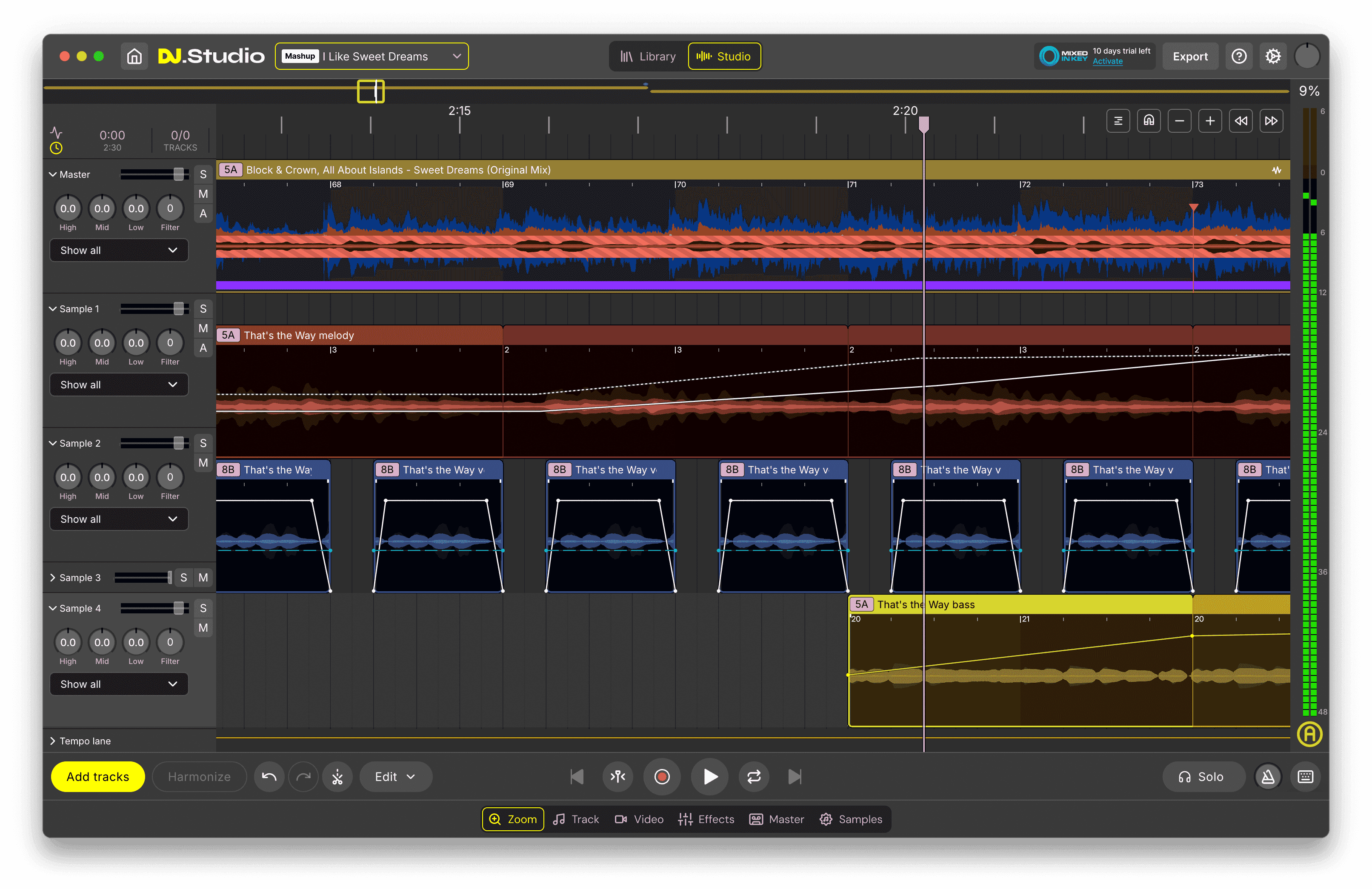The image size is (1372, 889).
Task: Solo the Sample 1 channel
Action: 203,309
